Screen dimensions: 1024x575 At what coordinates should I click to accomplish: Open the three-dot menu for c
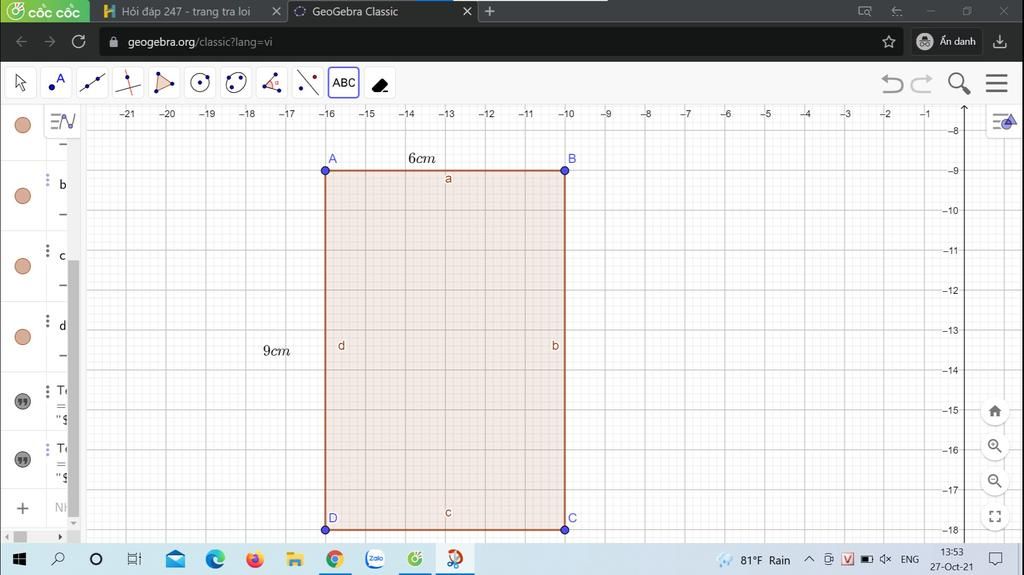48,251
